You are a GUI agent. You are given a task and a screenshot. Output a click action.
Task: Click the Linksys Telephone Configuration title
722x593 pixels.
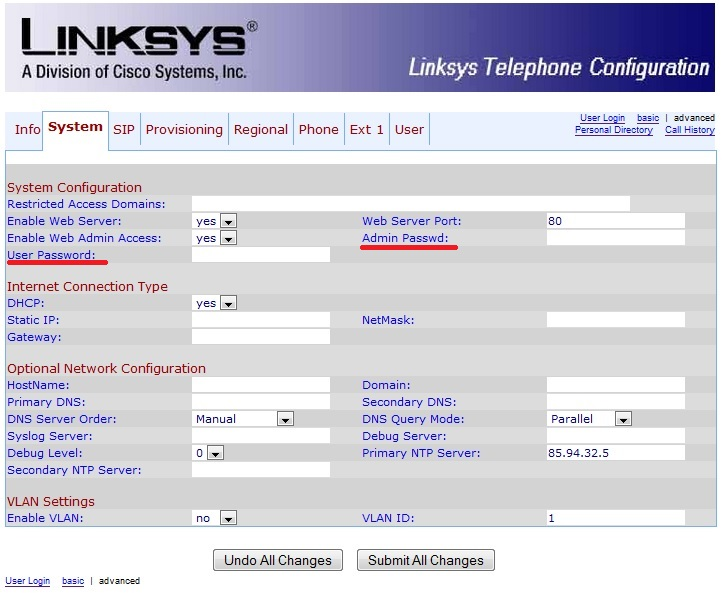tap(559, 67)
